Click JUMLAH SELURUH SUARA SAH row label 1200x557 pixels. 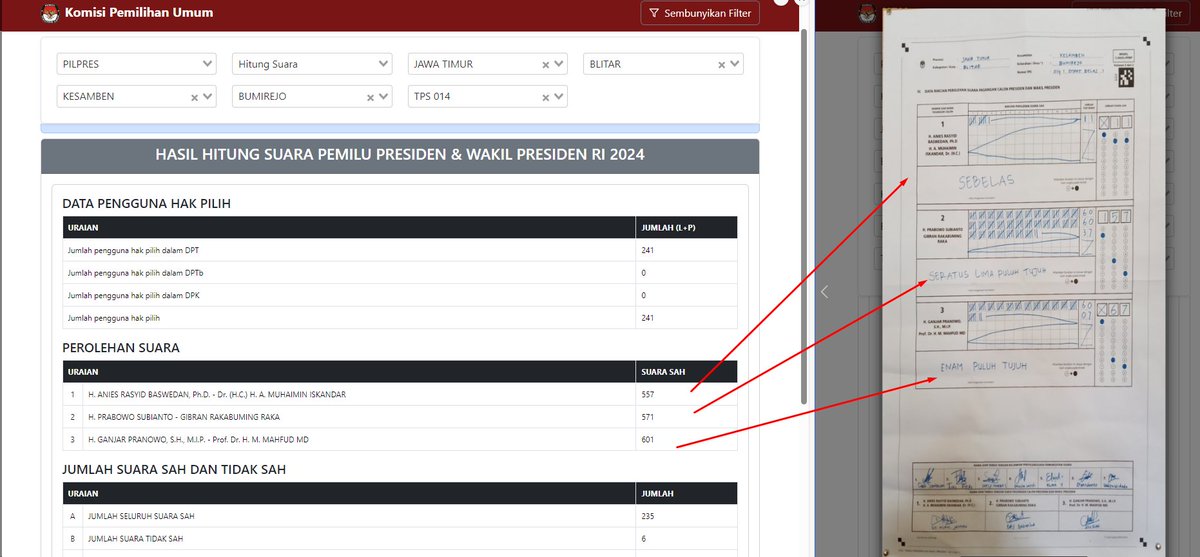click(140, 516)
